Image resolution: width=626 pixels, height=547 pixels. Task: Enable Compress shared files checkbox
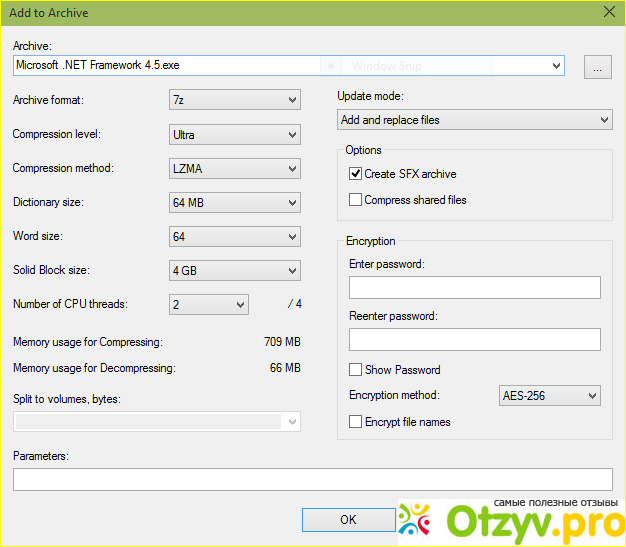[x=356, y=200]
